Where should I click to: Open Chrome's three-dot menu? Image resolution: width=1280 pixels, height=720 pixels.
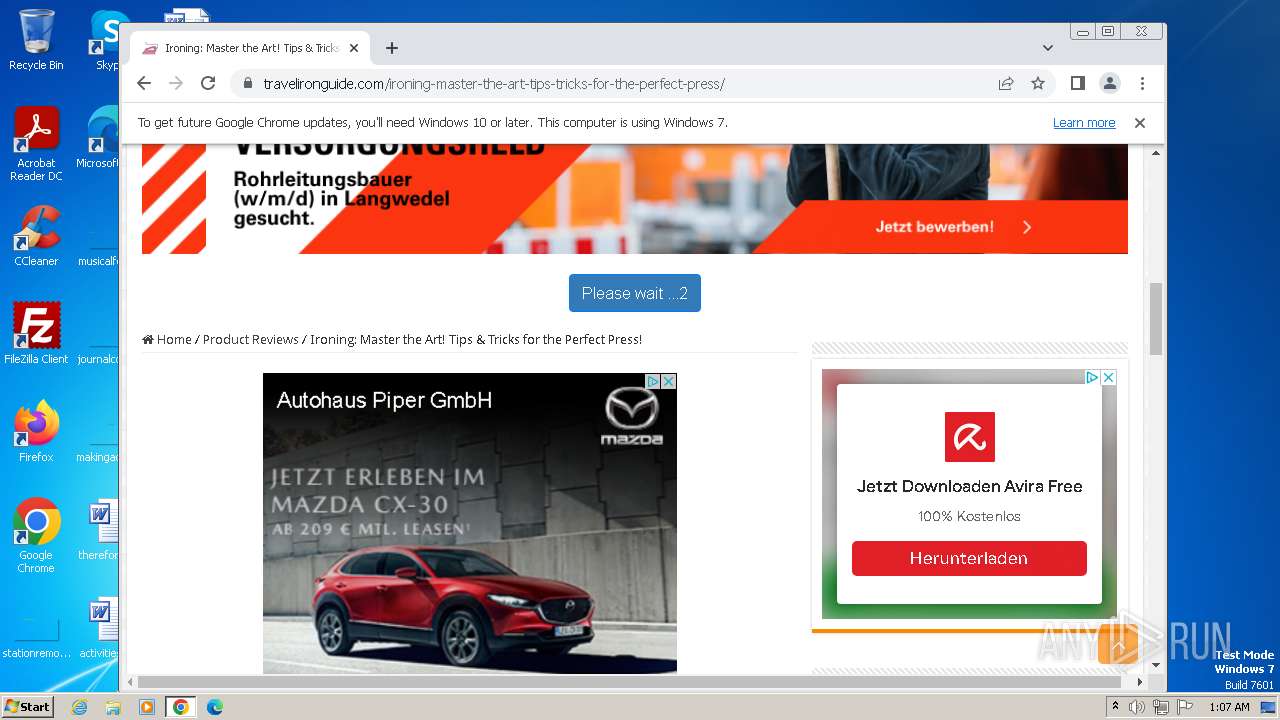pyautogui.click(x=1142, y=84)
